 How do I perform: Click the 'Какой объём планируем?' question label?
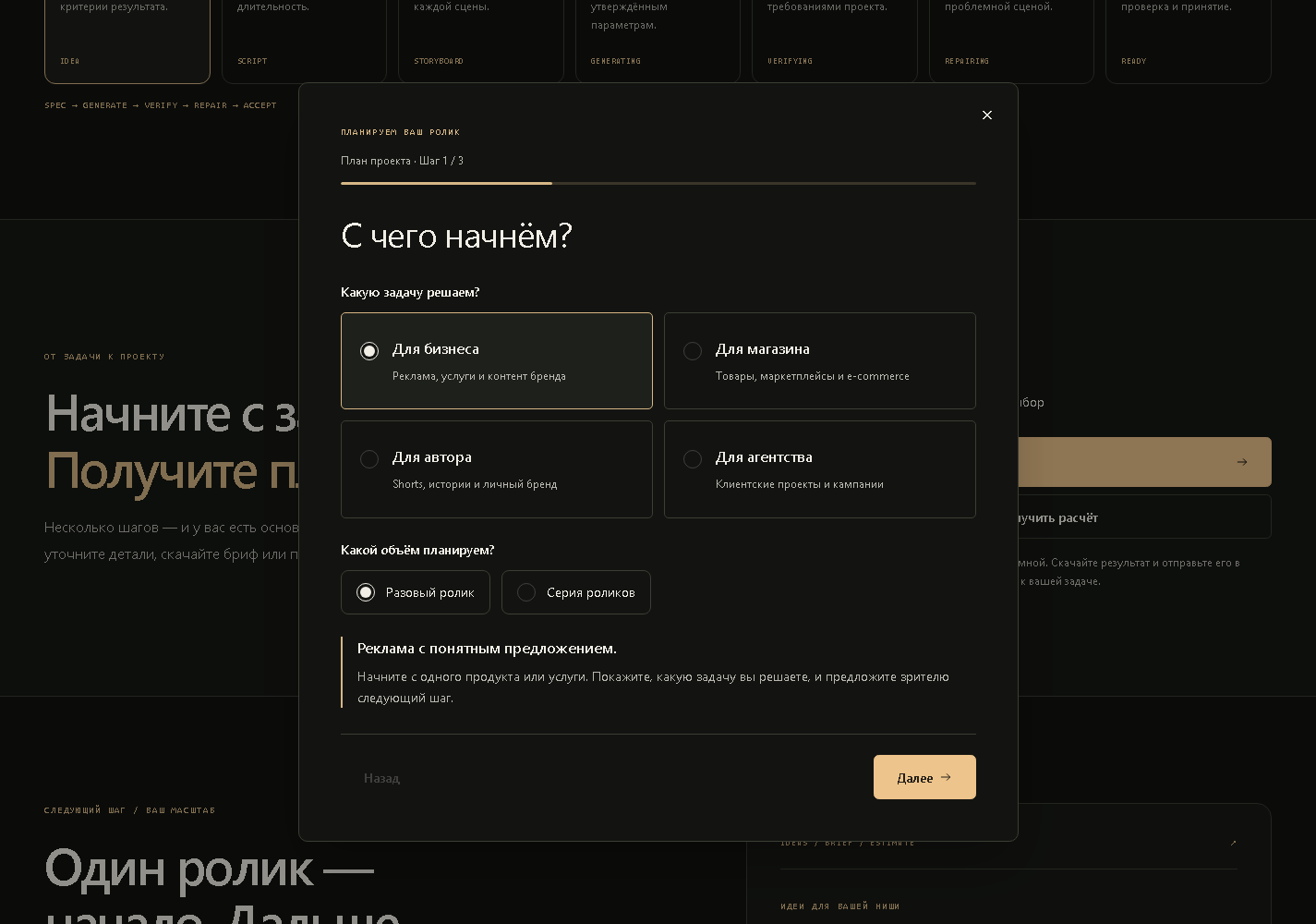coord(417,550)
